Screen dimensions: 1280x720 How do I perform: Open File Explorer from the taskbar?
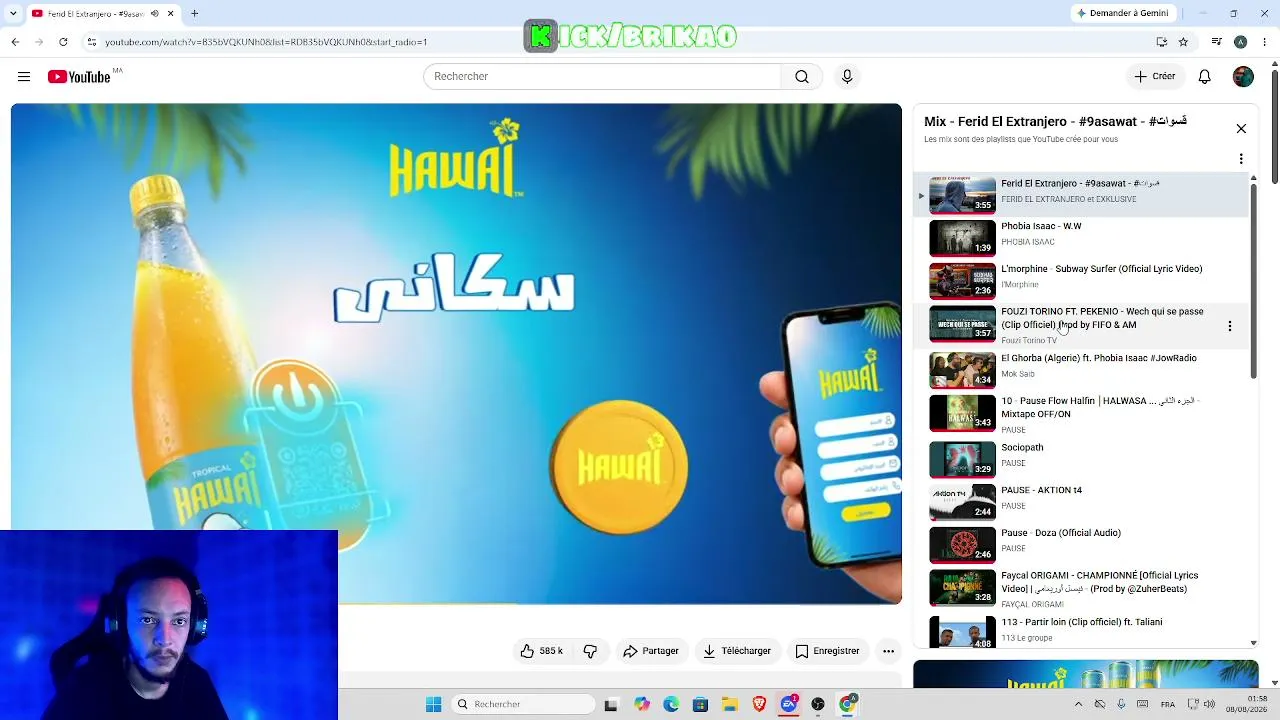click(729, 704)
